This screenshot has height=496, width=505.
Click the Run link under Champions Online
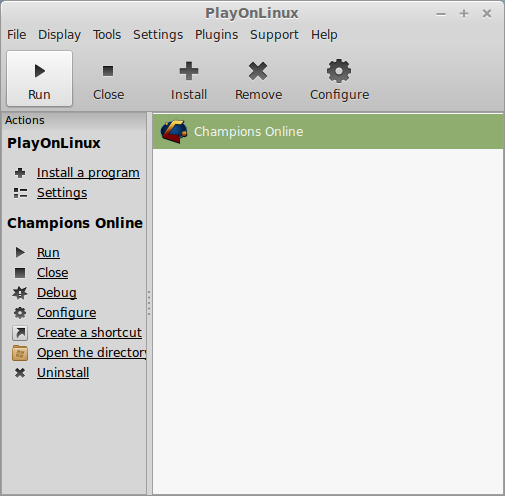(48, 253)
